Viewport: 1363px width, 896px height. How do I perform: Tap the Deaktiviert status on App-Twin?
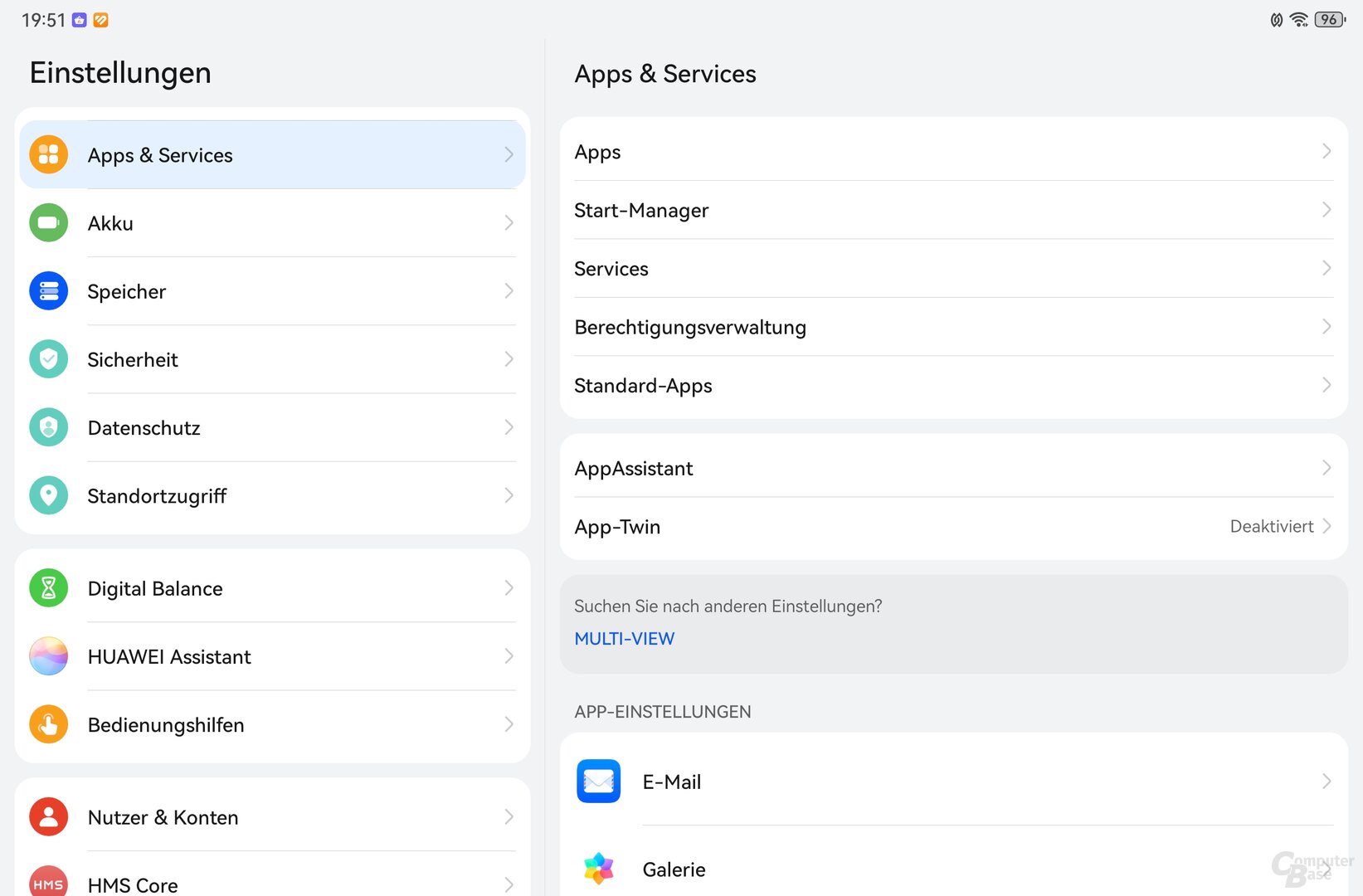(x=1272, y=527)
